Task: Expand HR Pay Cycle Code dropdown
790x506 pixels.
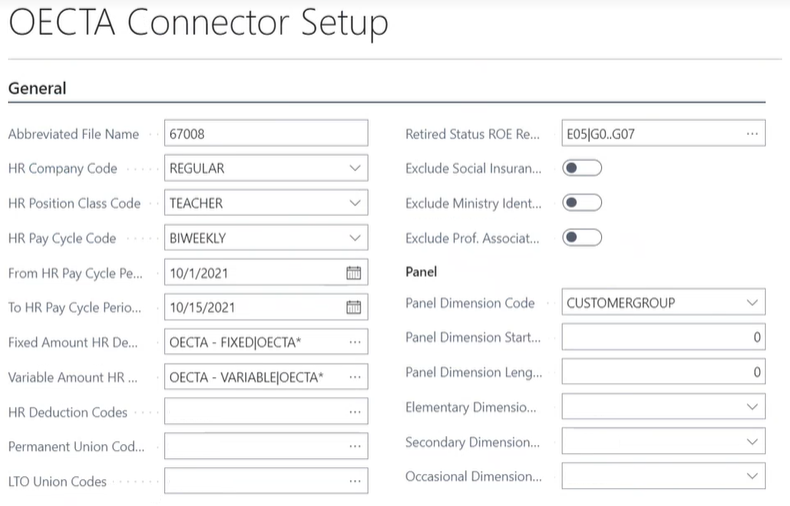Action: 355,237
